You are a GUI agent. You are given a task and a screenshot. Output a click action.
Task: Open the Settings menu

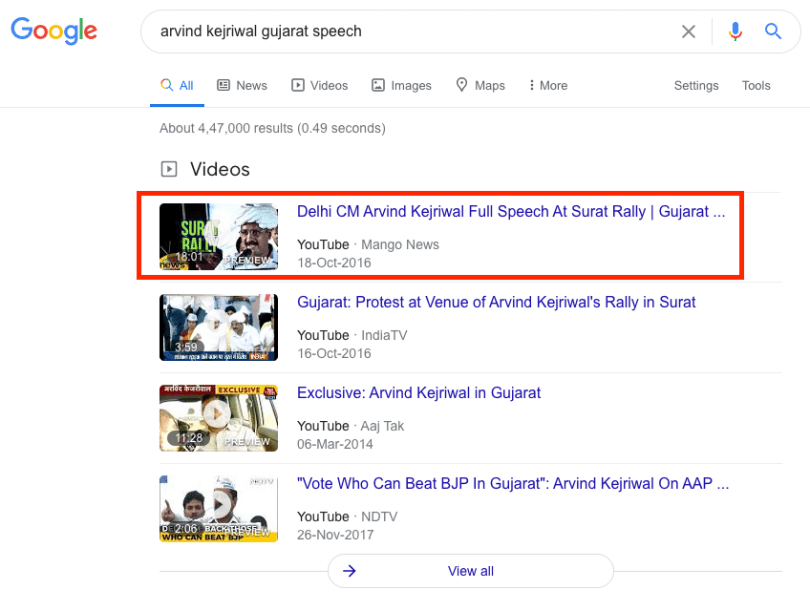(x=696, y=86)
